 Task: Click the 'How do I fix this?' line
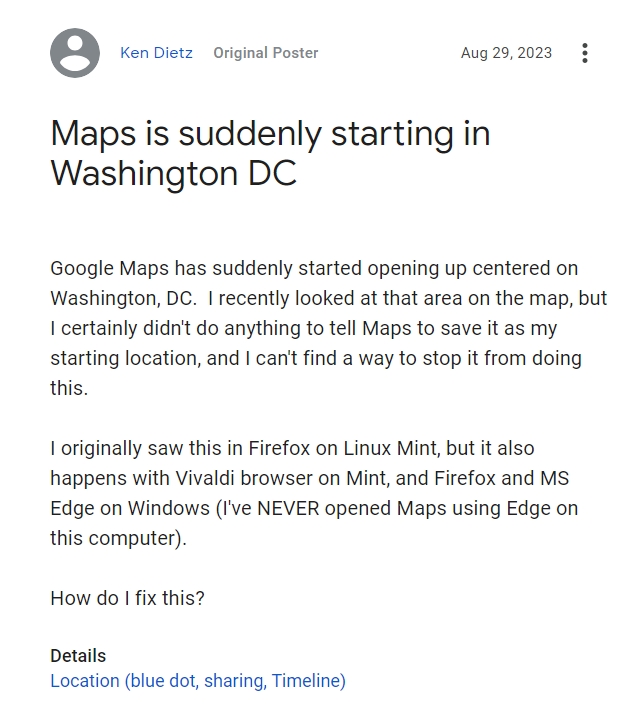pyautogui.click(x=128, y=598)
